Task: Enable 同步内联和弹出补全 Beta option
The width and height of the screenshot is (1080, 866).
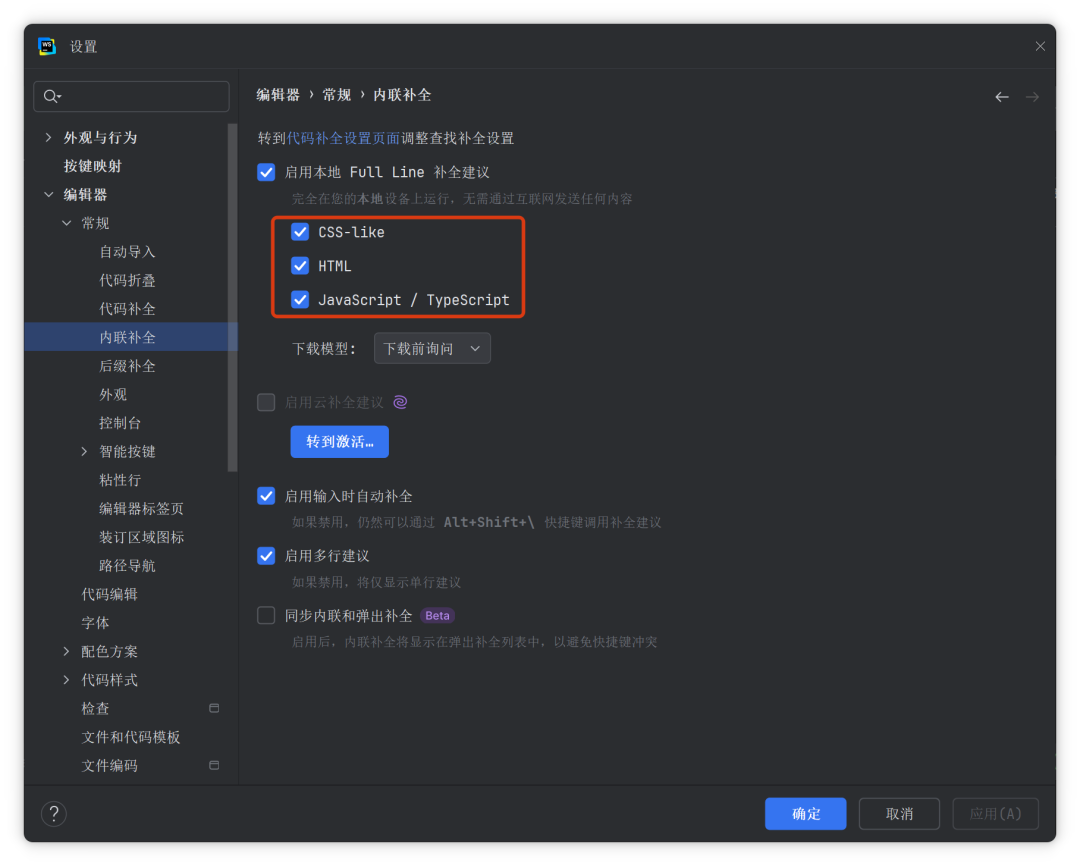Action: coord(266,615)
